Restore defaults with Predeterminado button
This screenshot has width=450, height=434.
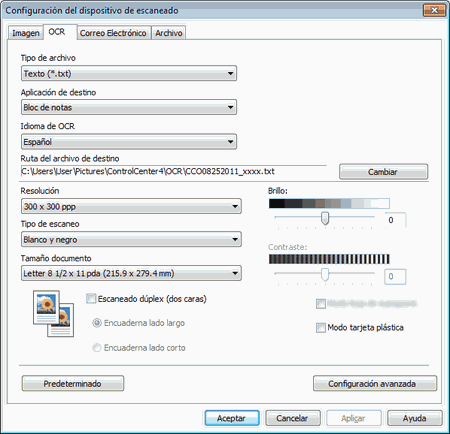[x=73, y=384]
